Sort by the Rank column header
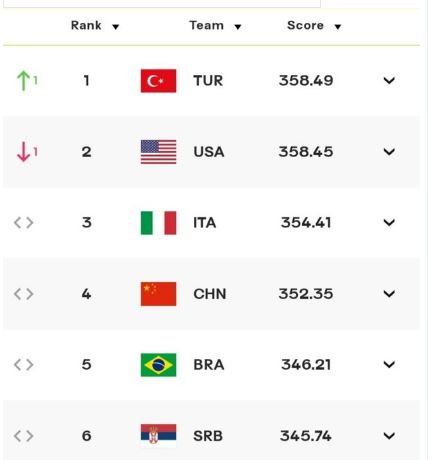 pyautogui.click(x=95, y=25)
